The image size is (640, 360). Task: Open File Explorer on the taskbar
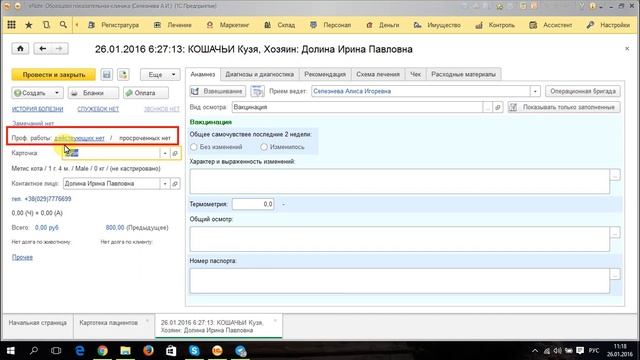[x=125, y=350]
